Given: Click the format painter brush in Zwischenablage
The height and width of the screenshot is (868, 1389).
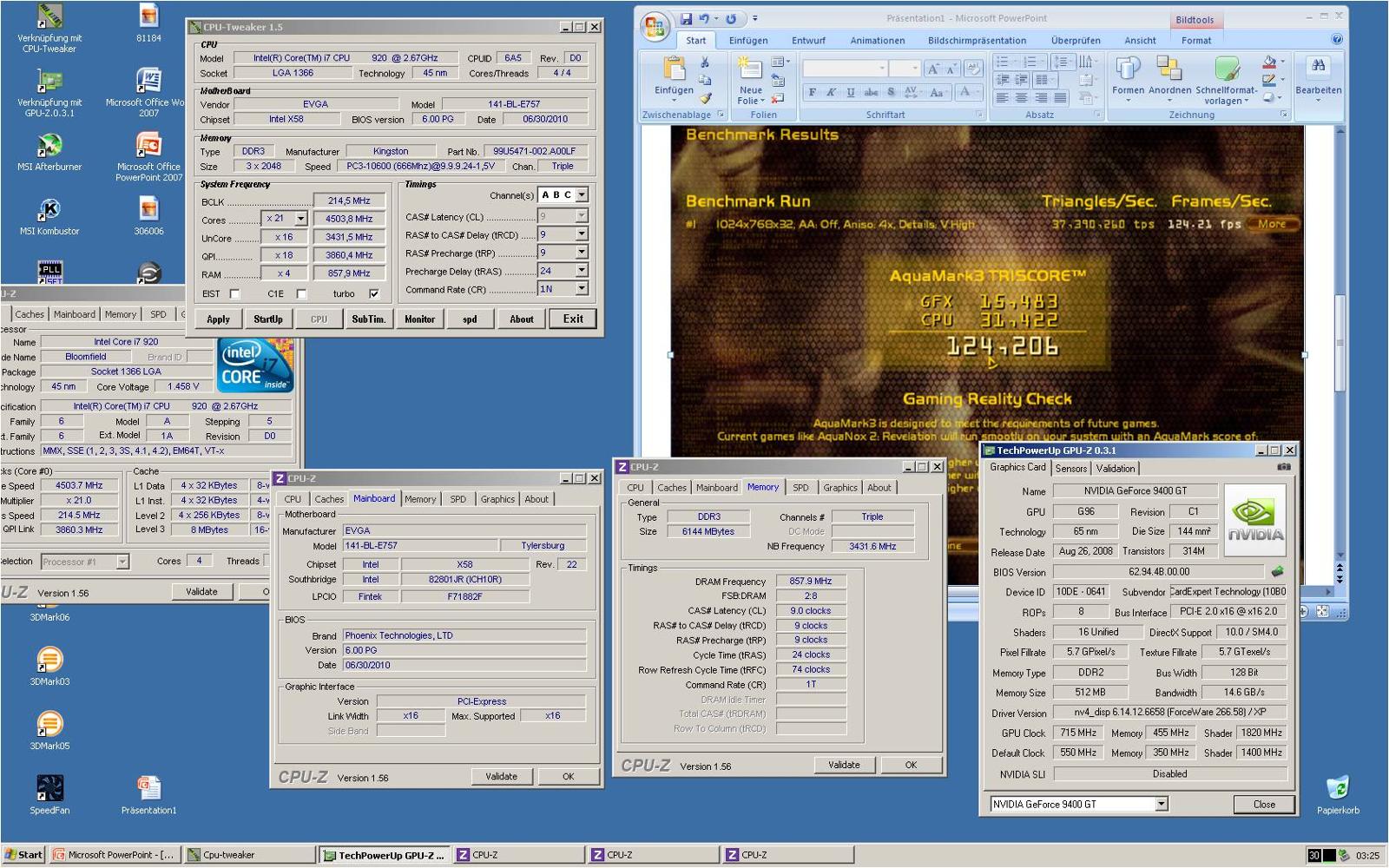Looking at the screenshot, I should click(705, 98).
